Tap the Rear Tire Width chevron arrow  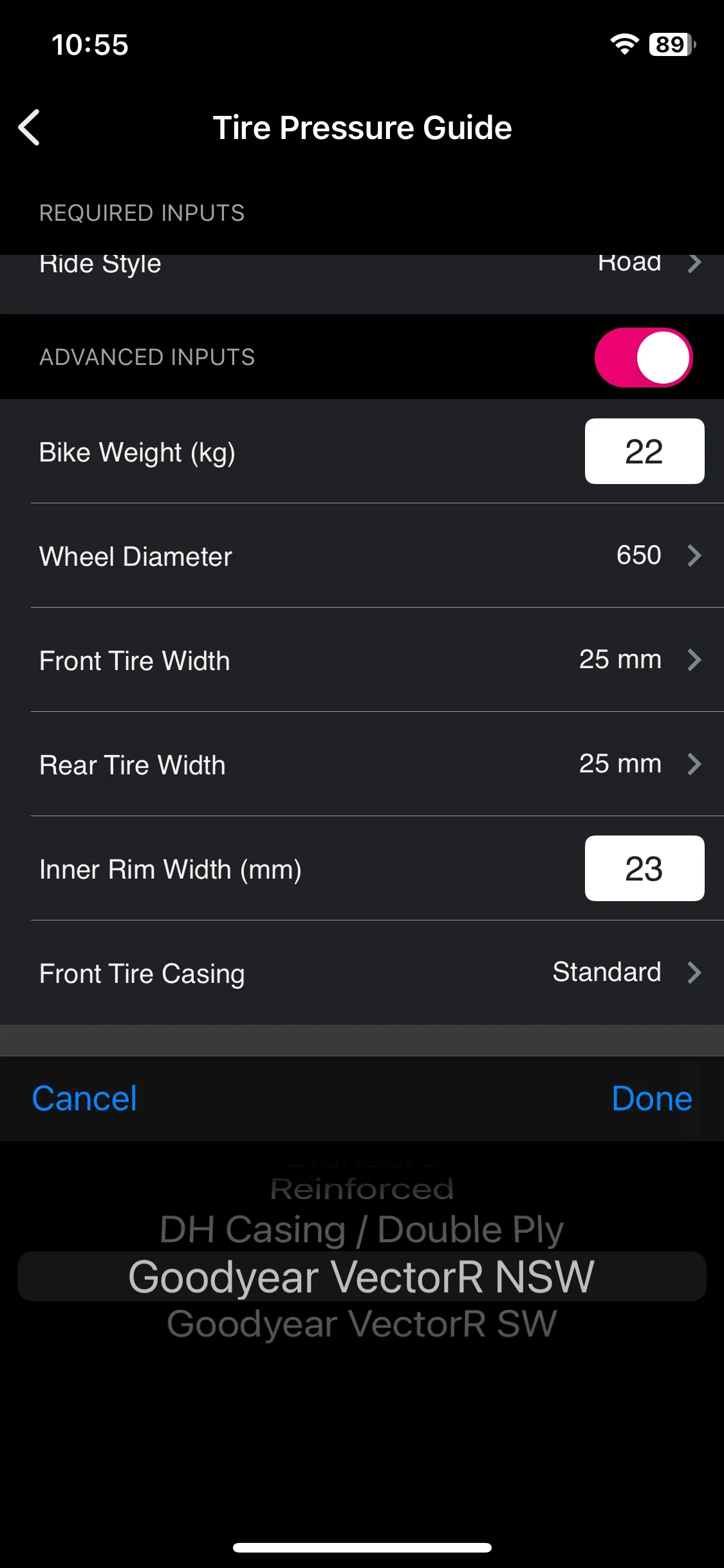[x=694, y=764]
